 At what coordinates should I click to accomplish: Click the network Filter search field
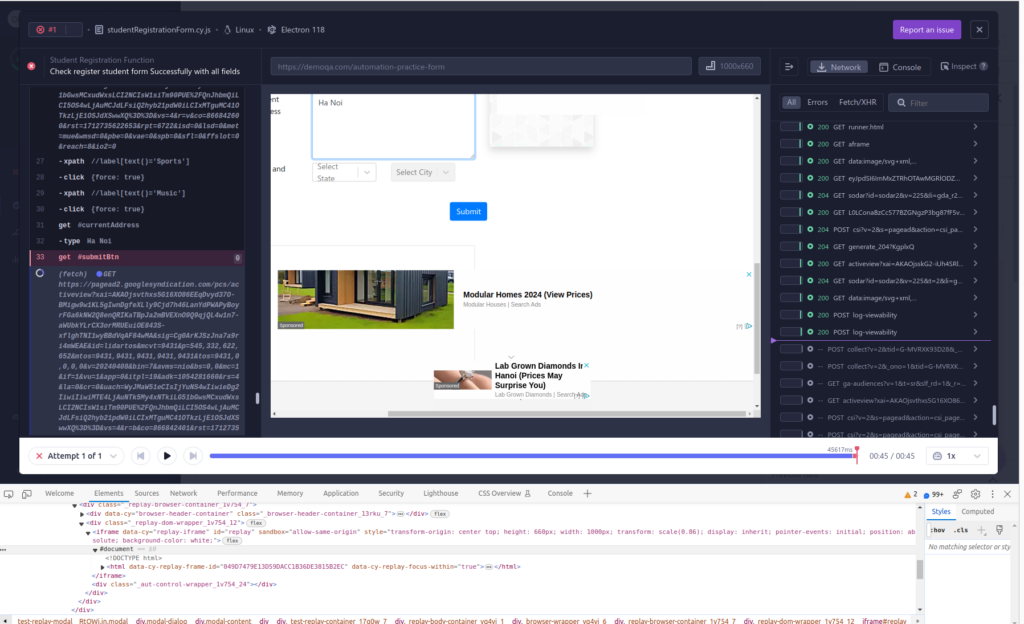click(x=945, y=102)
